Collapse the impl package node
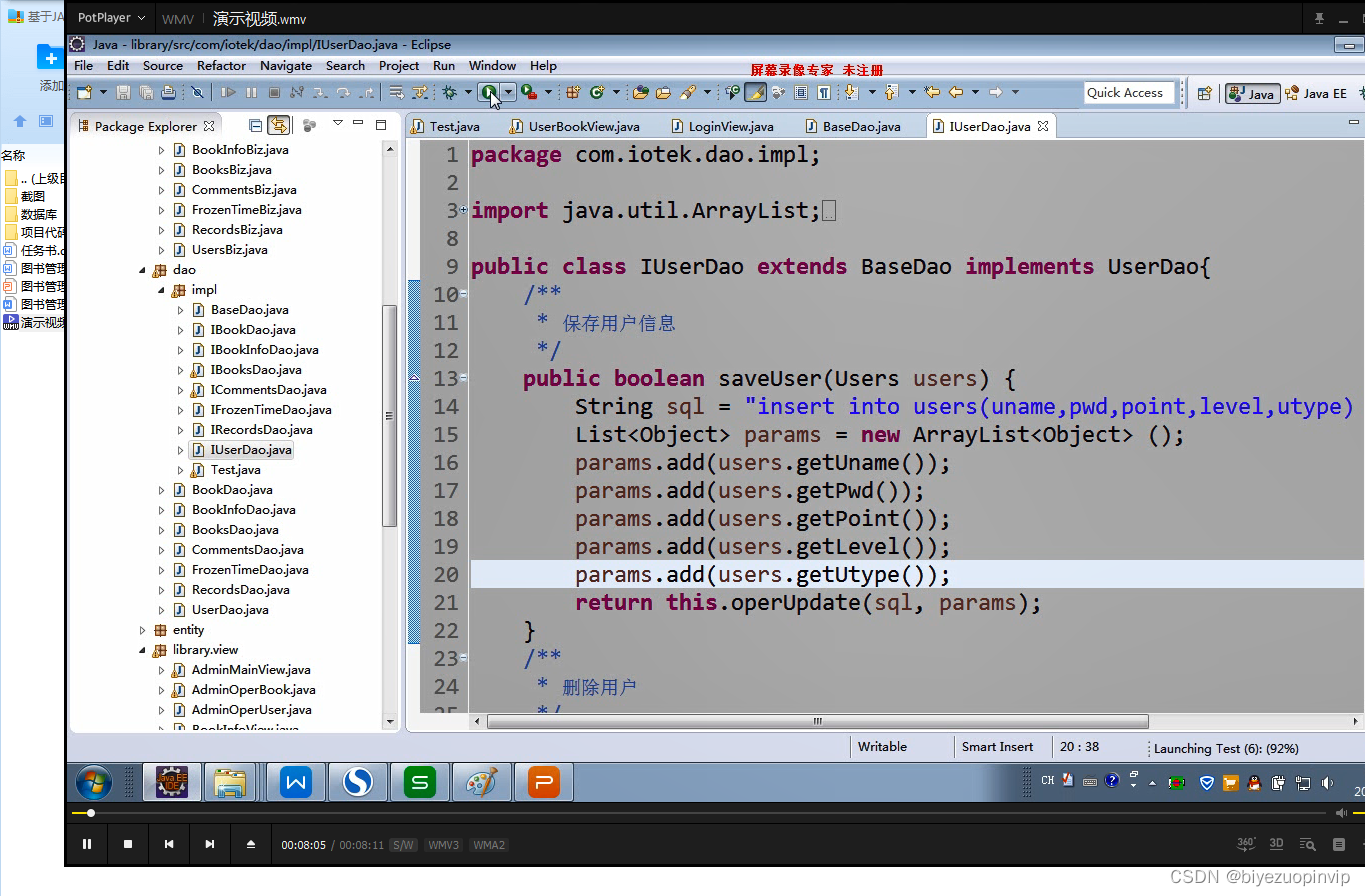1365x896 pixels. click(161, 290)
